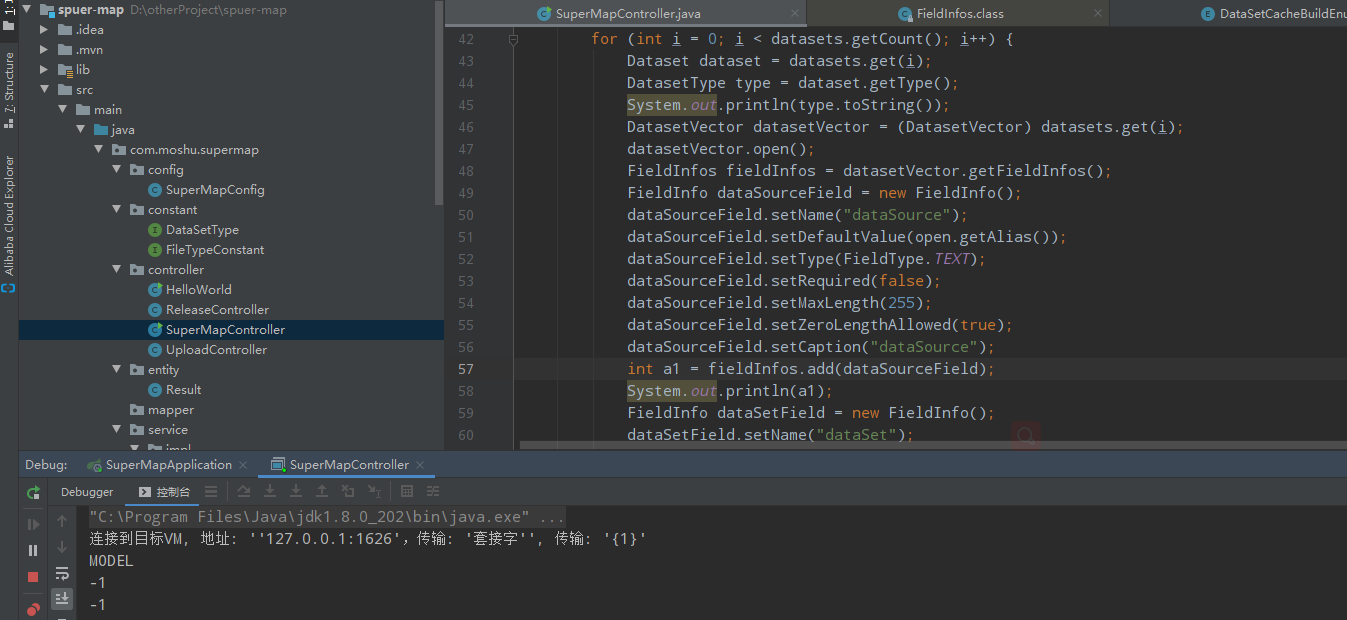
Task: Open DataSetType interface in project tree
Action: pyautogui.click(x=202, y=230)
